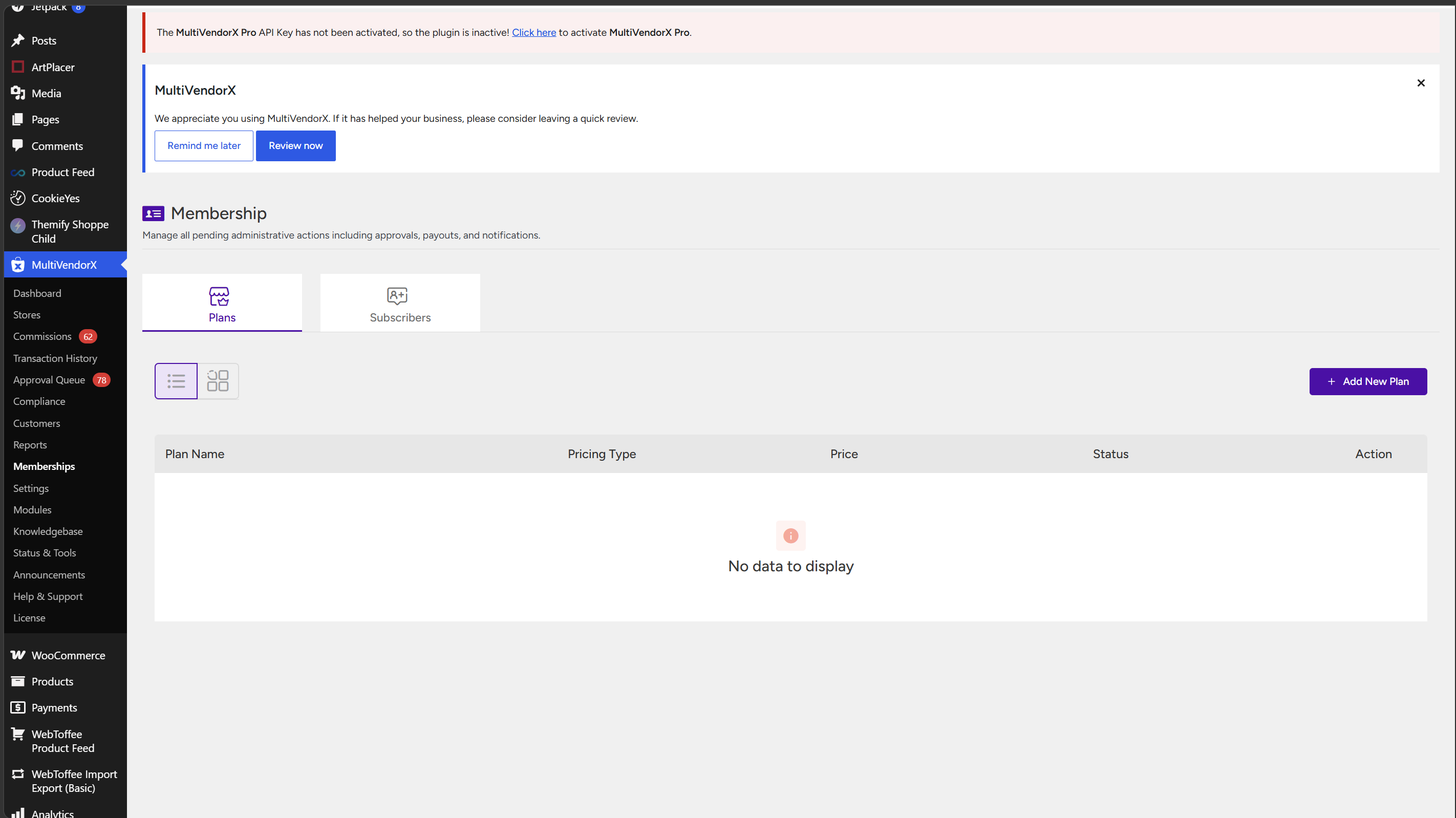Open the Knowledgebase submenu item
The width and height of the screenshot is (1456, 818).
coord(48,531)
